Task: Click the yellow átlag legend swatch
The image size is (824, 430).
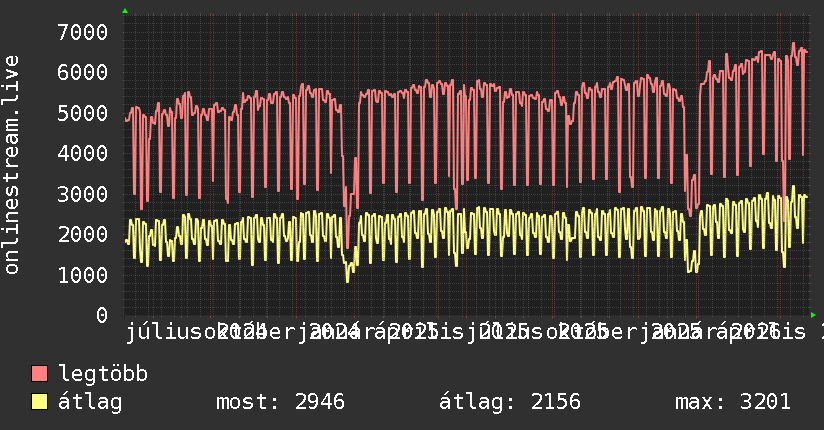Action: pos(39,402)
